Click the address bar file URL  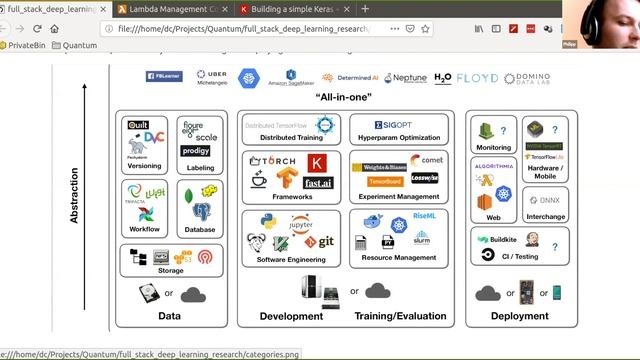coord(243,29)
